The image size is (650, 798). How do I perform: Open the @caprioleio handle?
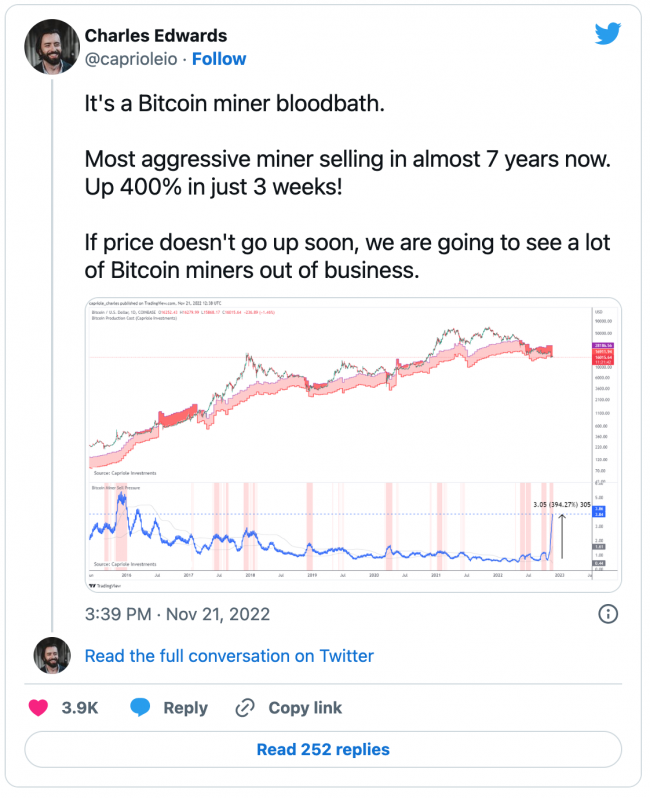coord(131,59)
